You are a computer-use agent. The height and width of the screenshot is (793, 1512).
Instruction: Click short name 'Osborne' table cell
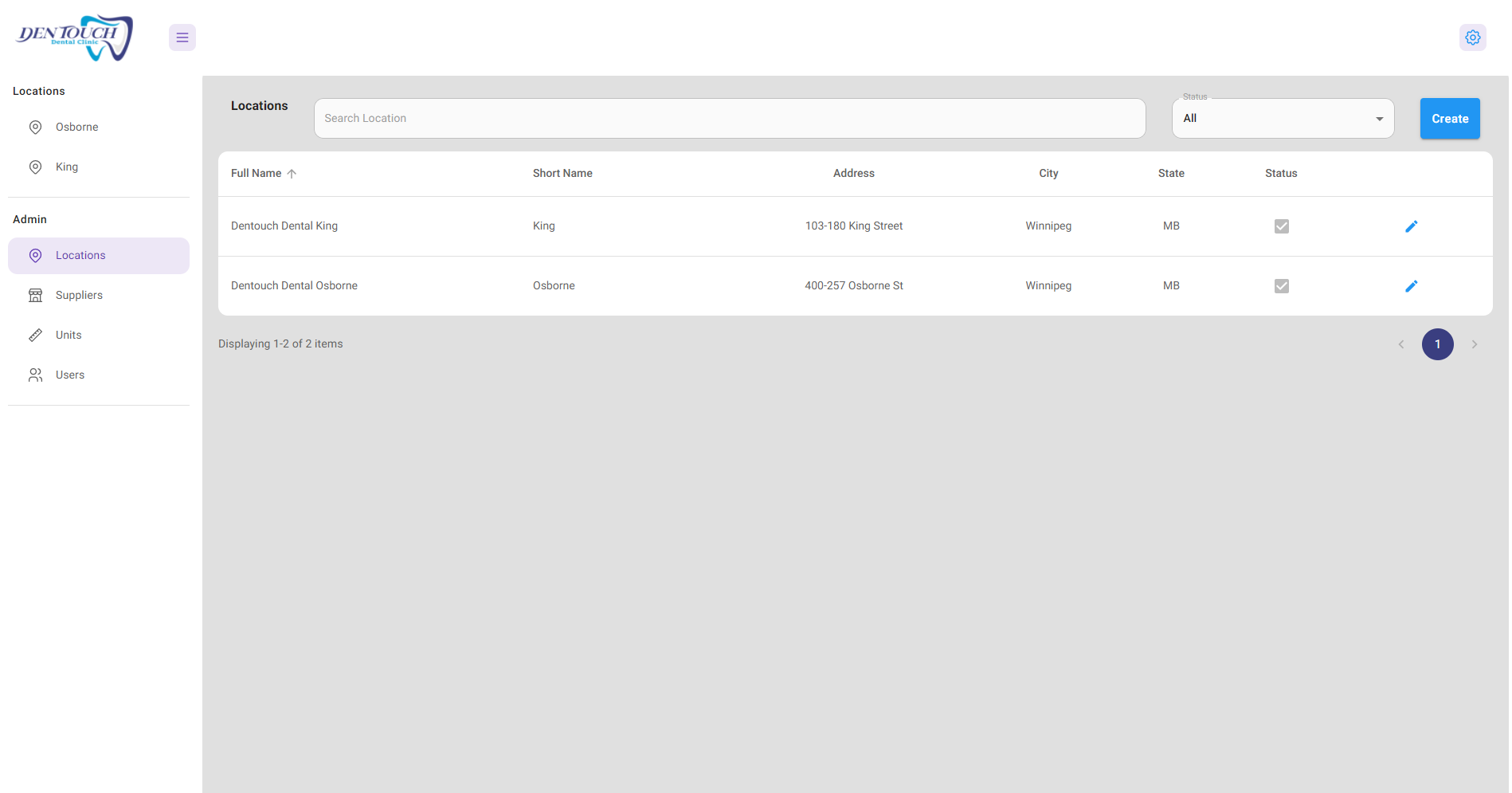tap(554, 286)
